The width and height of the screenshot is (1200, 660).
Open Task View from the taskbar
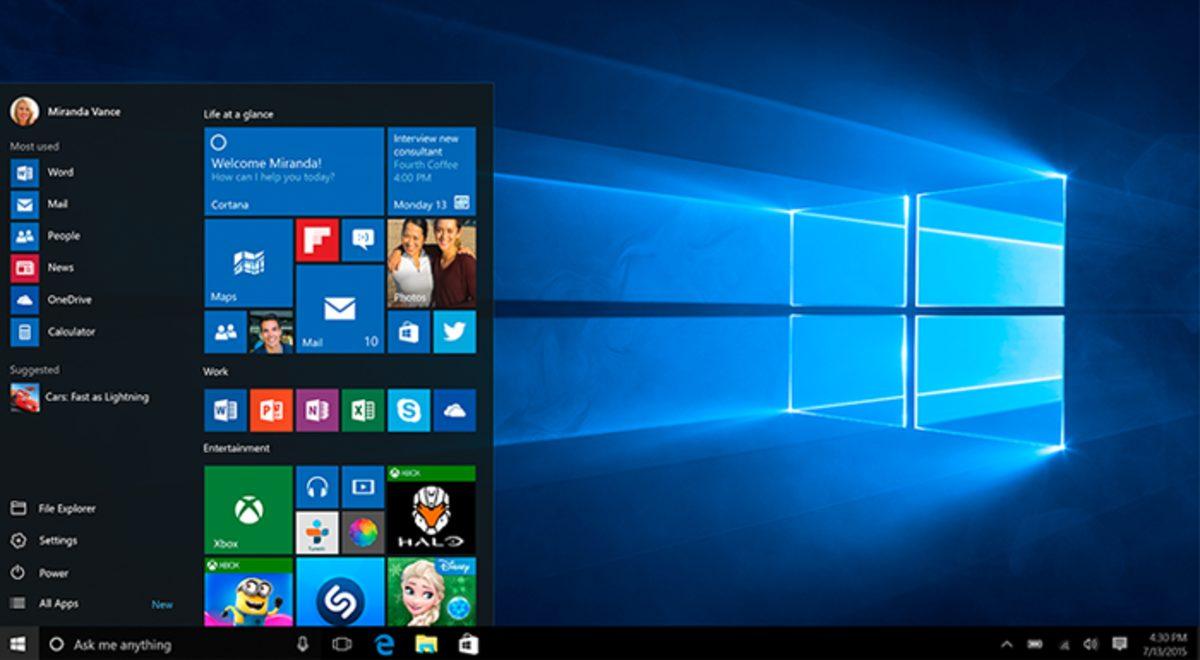pyautogui.click(x=341, y=646)
